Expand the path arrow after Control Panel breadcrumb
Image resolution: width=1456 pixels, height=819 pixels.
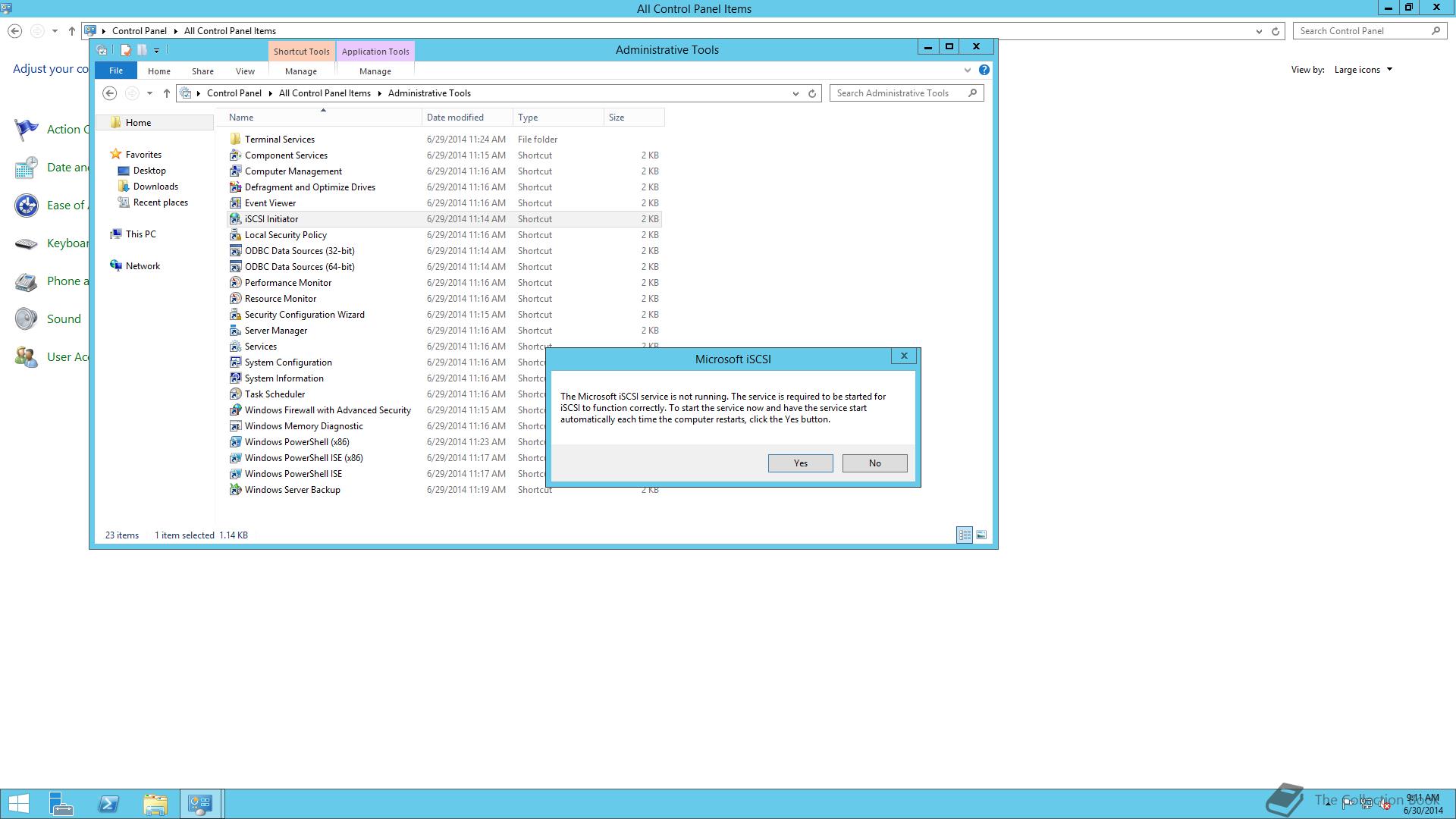pyautogui.click(x=270, y=93)
